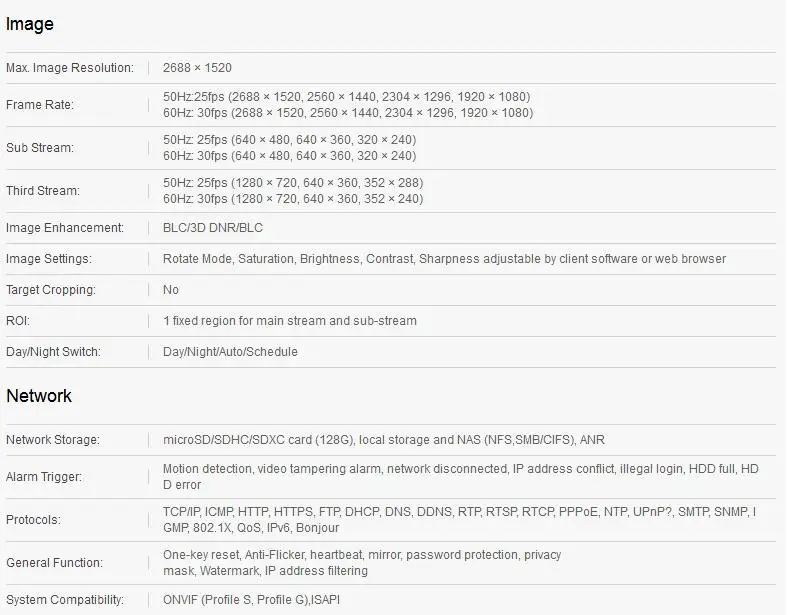This screenshot has width=789, height=615.
Task: Select the Network Storage label
Action: [53, 440]
